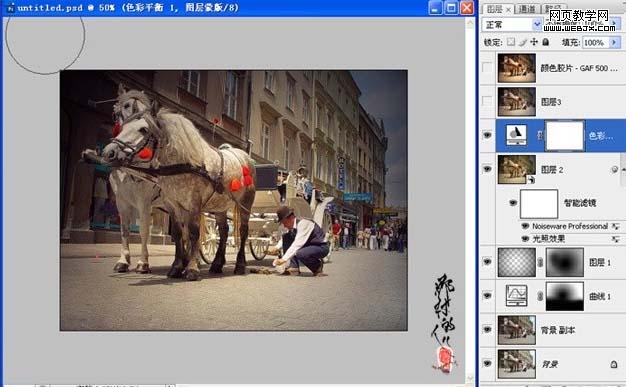Screen dimensions: 626x387
Task: Switch to the 通道 tab
Action: coord(527,9)
